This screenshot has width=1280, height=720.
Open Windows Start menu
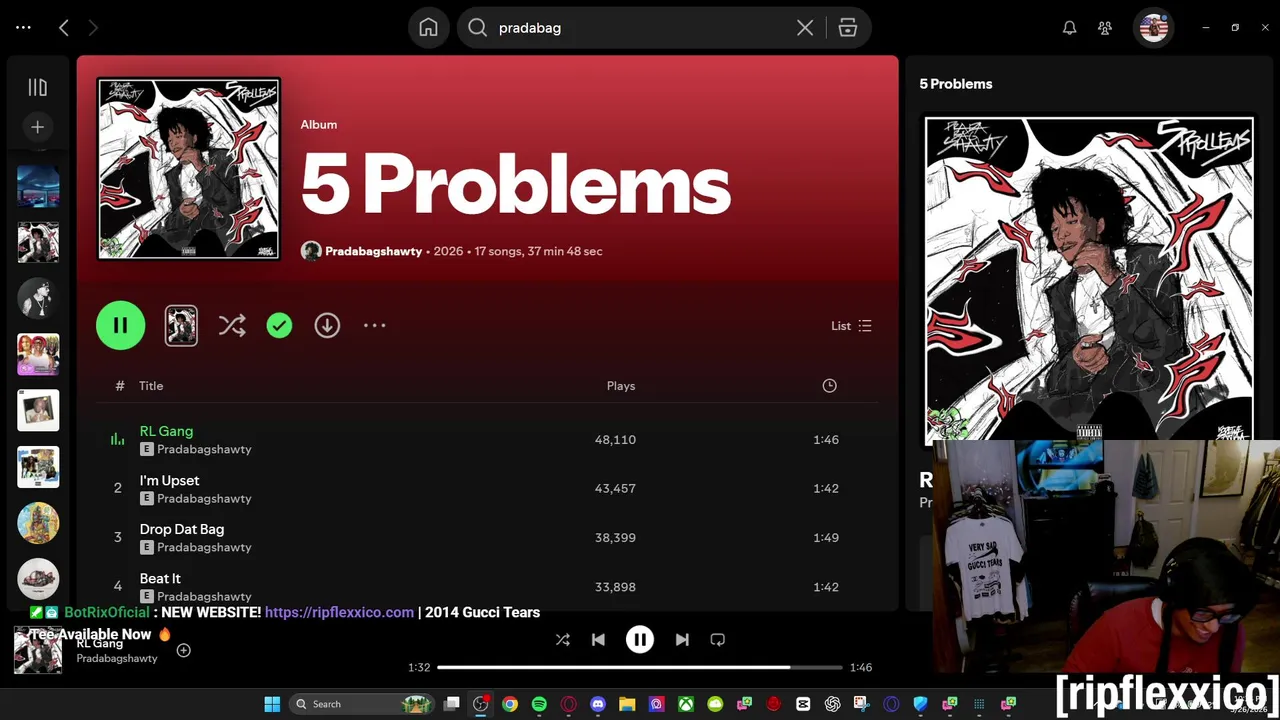272,704
